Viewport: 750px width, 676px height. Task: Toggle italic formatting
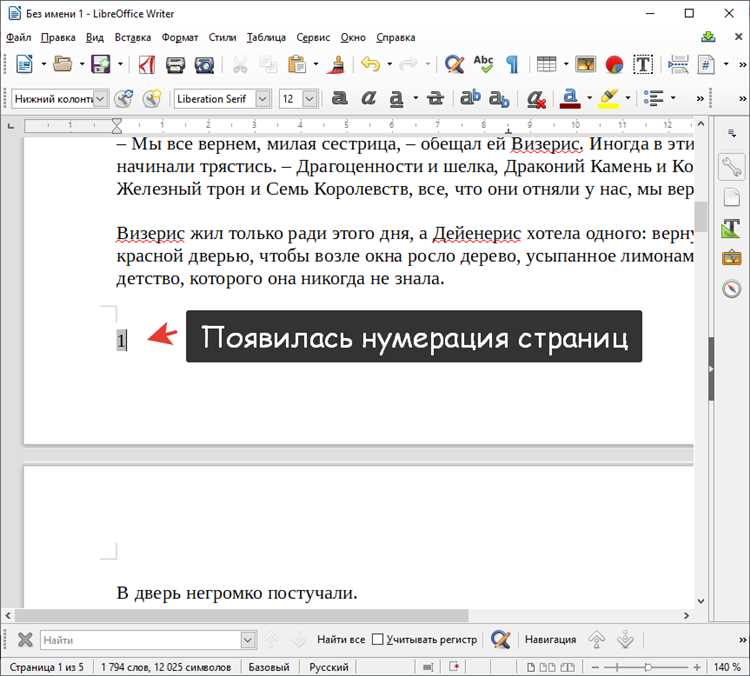368,98
